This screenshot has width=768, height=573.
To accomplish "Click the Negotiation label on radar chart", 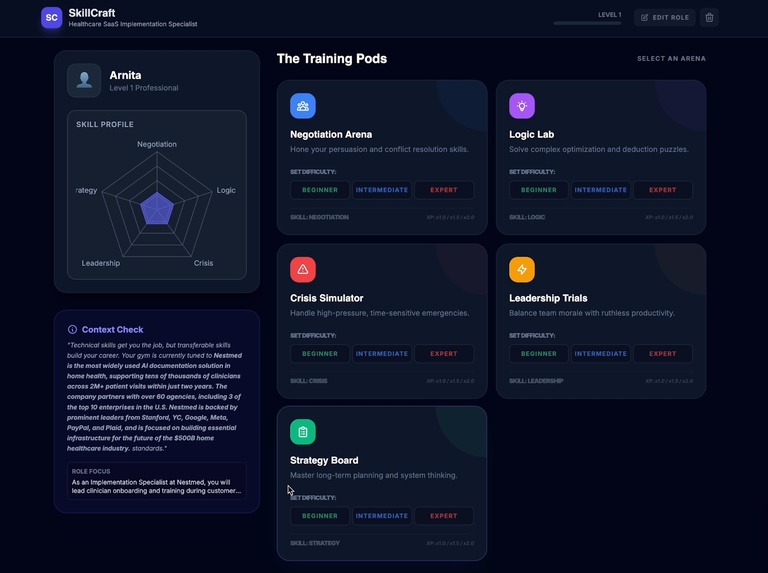I will click(157, 144).
